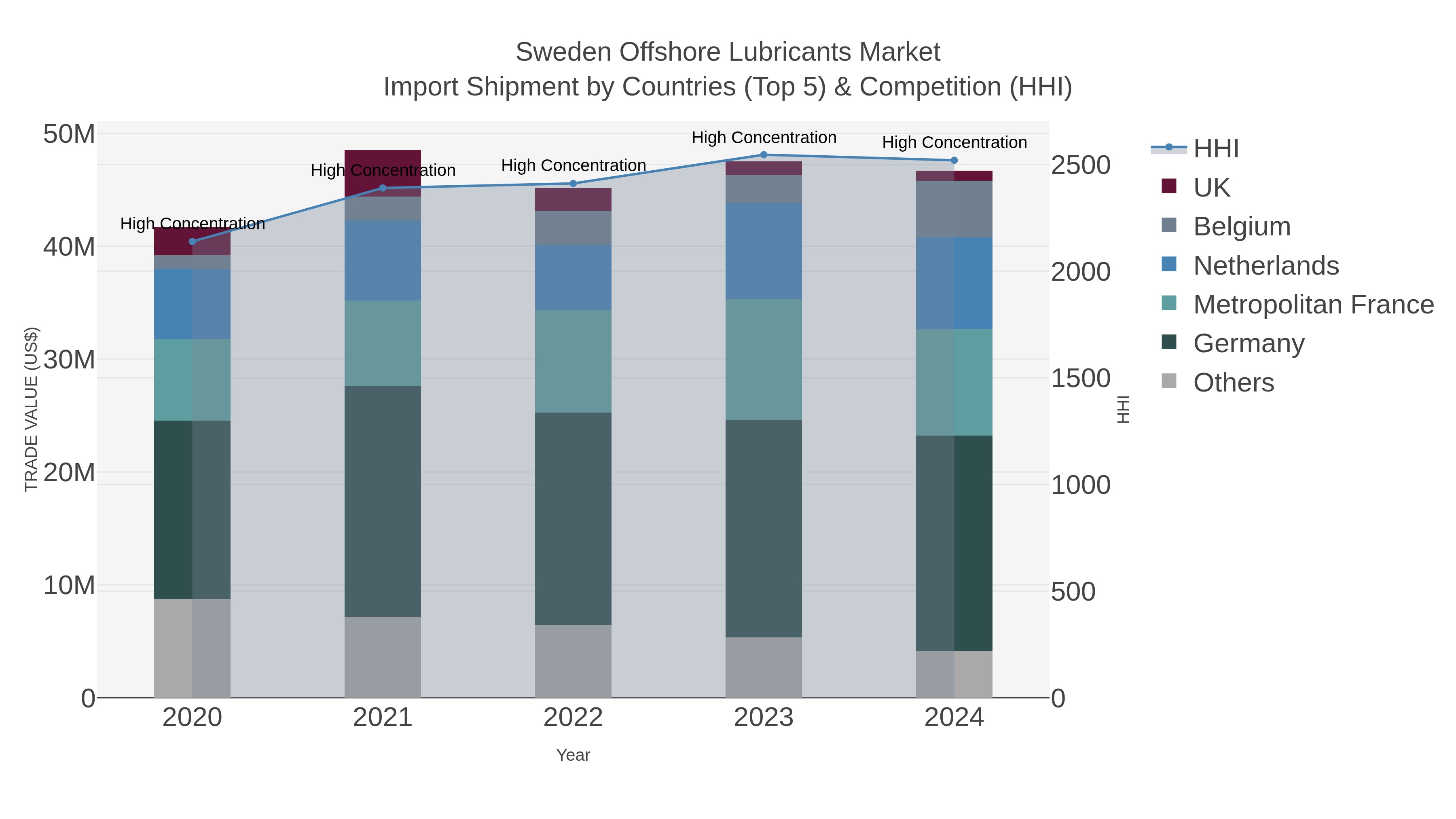Click the 10M left axis tick label

[69, 586]
